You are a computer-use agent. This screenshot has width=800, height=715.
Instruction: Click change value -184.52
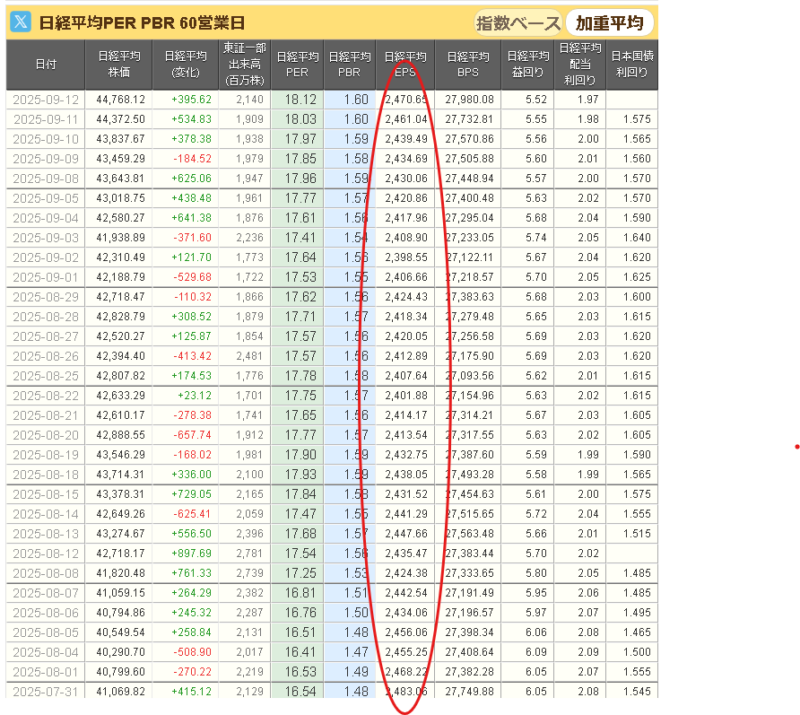click(192, 159)
